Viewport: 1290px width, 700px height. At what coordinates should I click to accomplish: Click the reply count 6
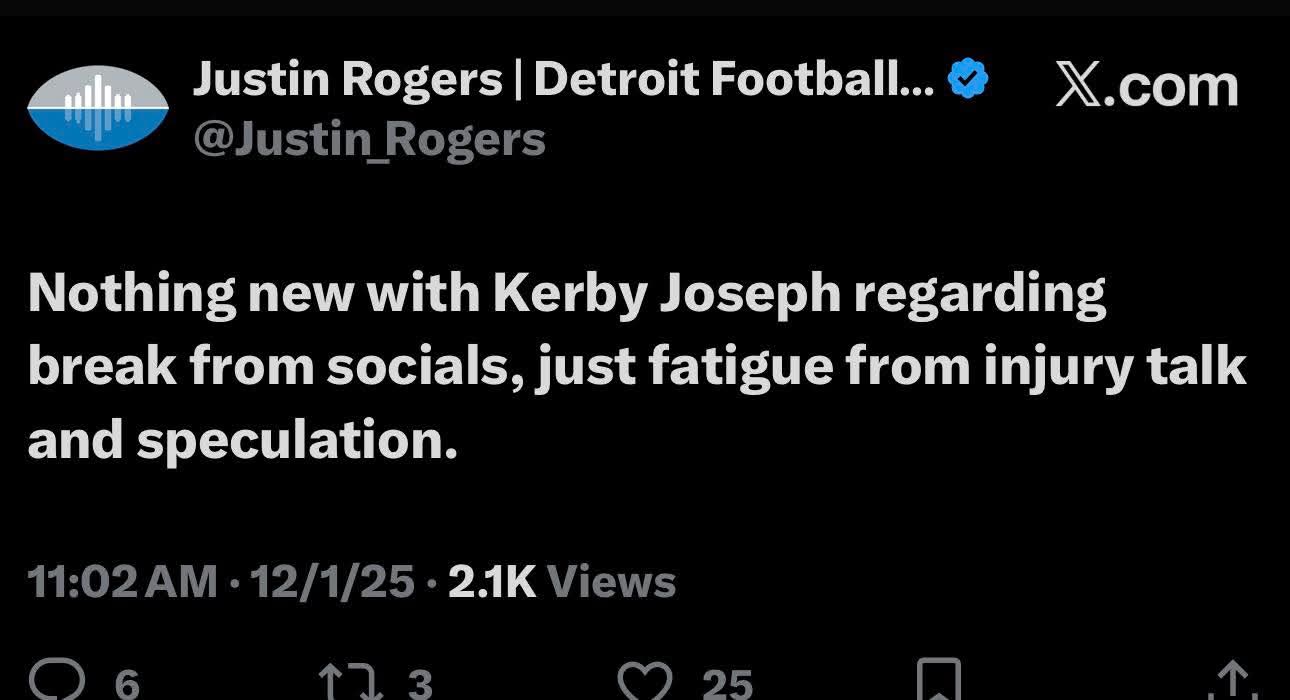pos(127,684)
